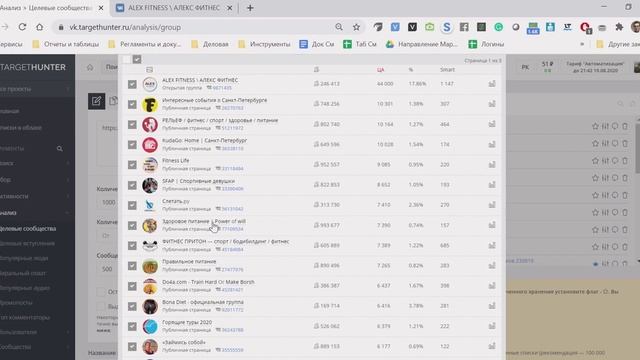Toggle the empty header checkbox

[x=126, y=60]
